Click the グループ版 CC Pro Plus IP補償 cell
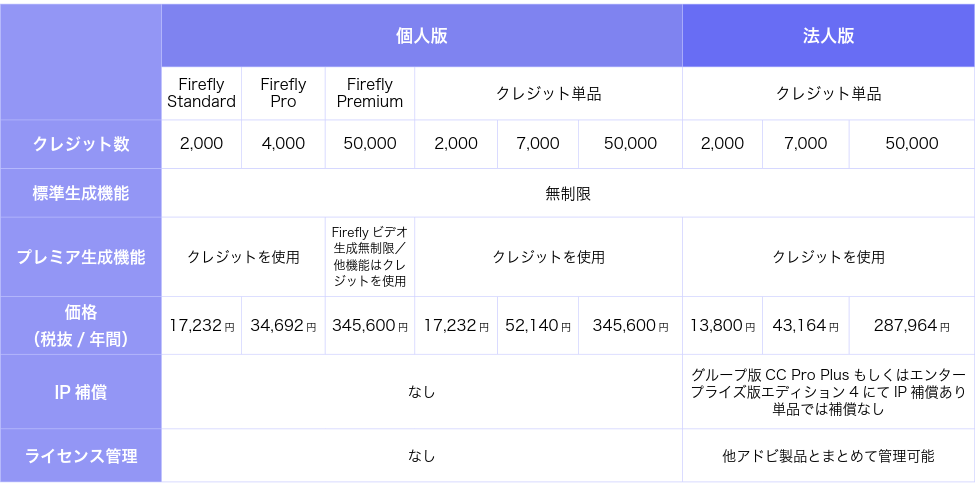Viewport: 975px width, 488px height. click(x=828, y=392)
